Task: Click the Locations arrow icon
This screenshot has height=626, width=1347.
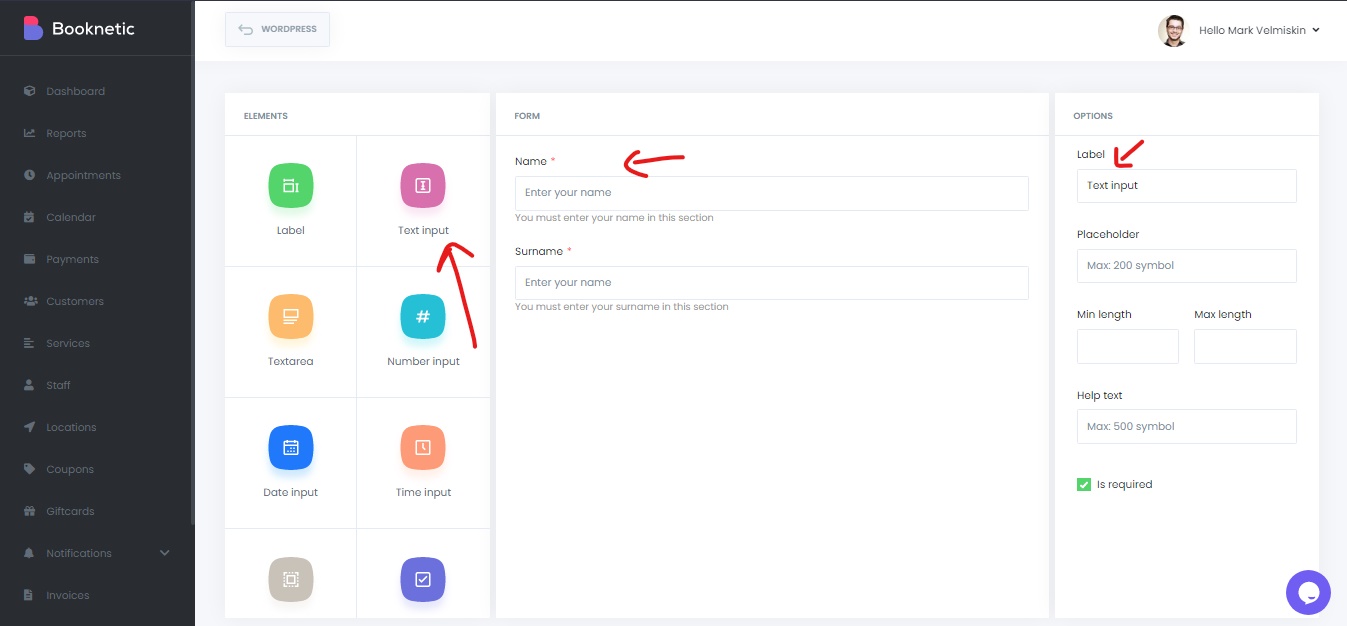Action: pos(29,427)
